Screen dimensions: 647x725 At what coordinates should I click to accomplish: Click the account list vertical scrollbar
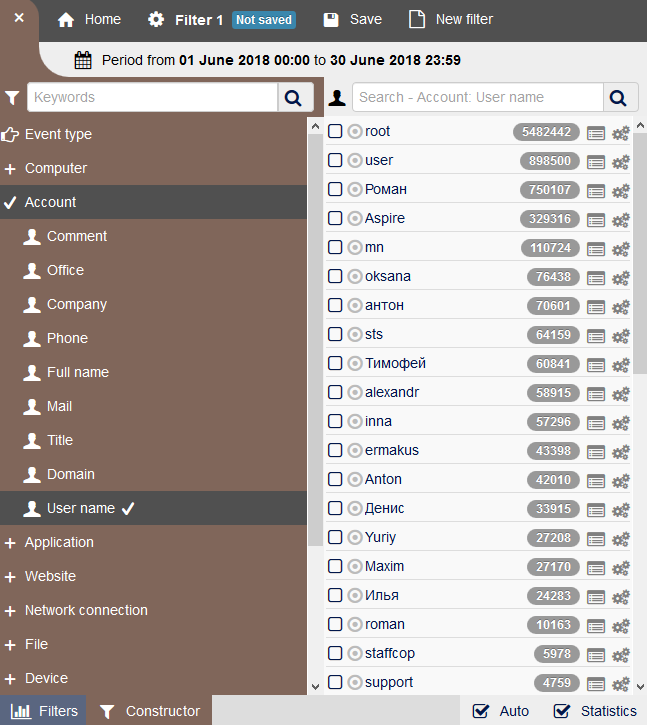pyautogui.click(x=640, y=250)
